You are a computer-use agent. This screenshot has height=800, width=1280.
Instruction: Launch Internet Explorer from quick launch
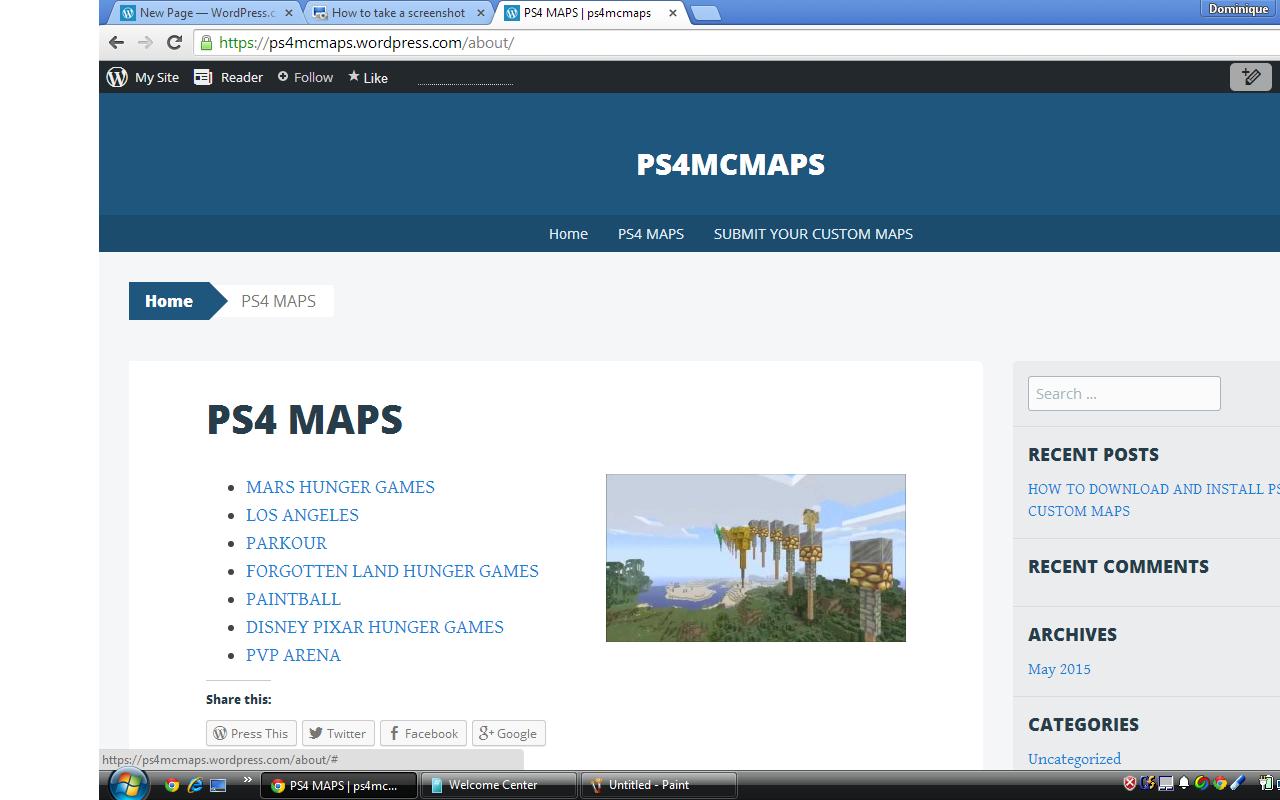point(195,785)
